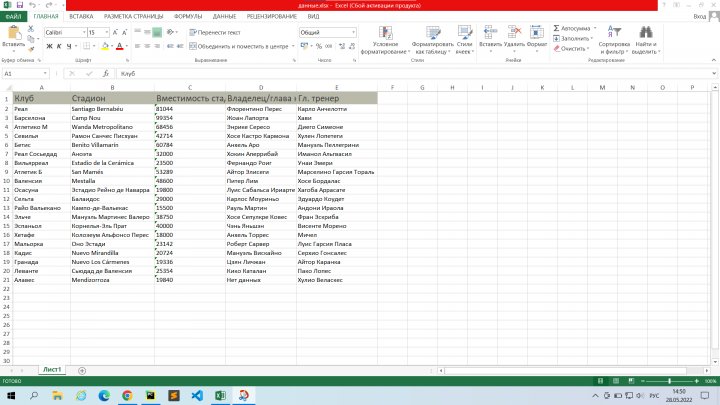
Task: Toggle bold formatting Ж
Action: pyautogui.click(x=49, y=46)
